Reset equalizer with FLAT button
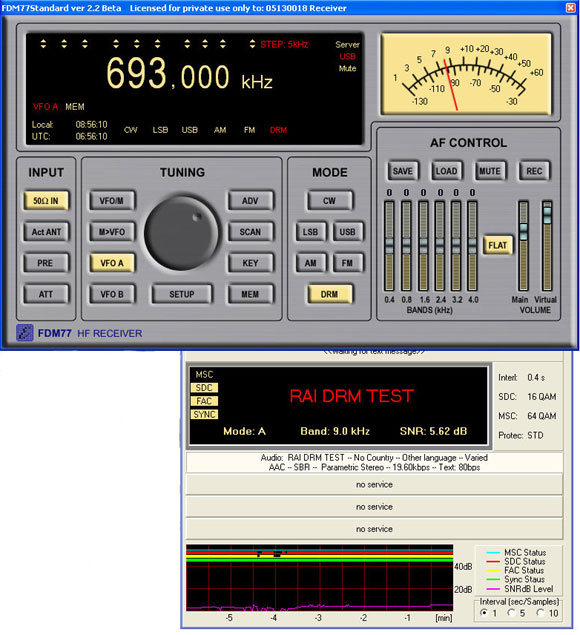Image resolution: width=580 pixels, height=635 pixels. pyautogui.click(x=497, y=245)
